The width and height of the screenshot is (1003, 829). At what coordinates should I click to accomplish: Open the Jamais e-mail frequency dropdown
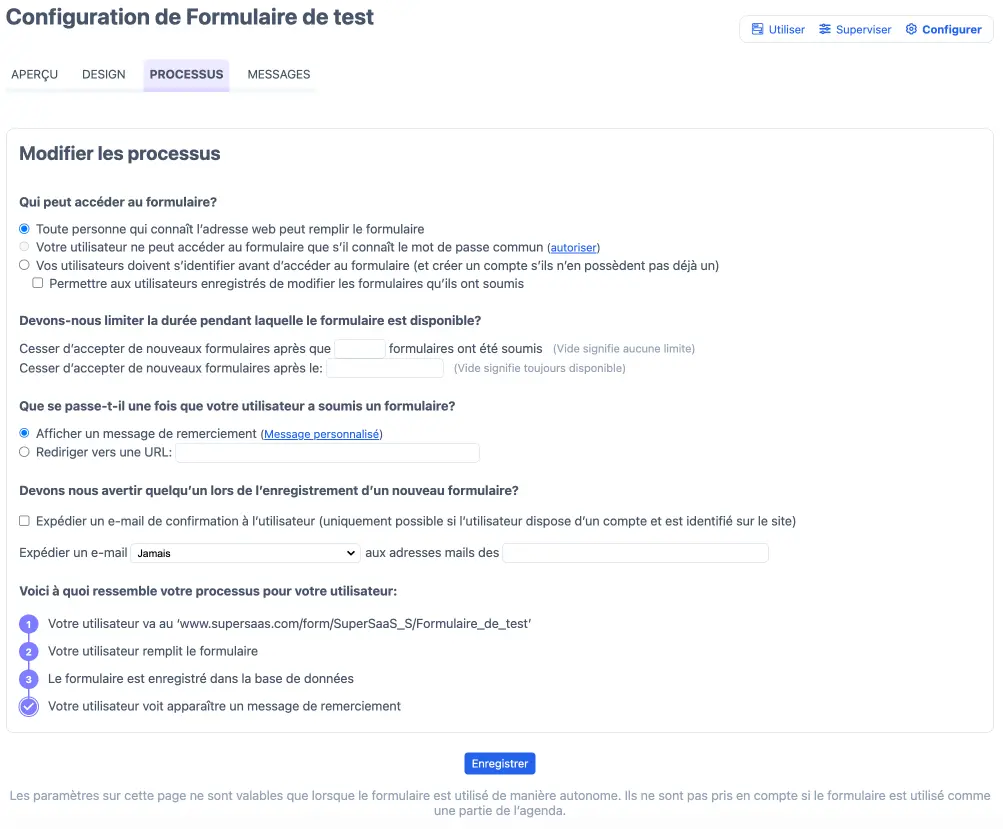pos(245,553)
